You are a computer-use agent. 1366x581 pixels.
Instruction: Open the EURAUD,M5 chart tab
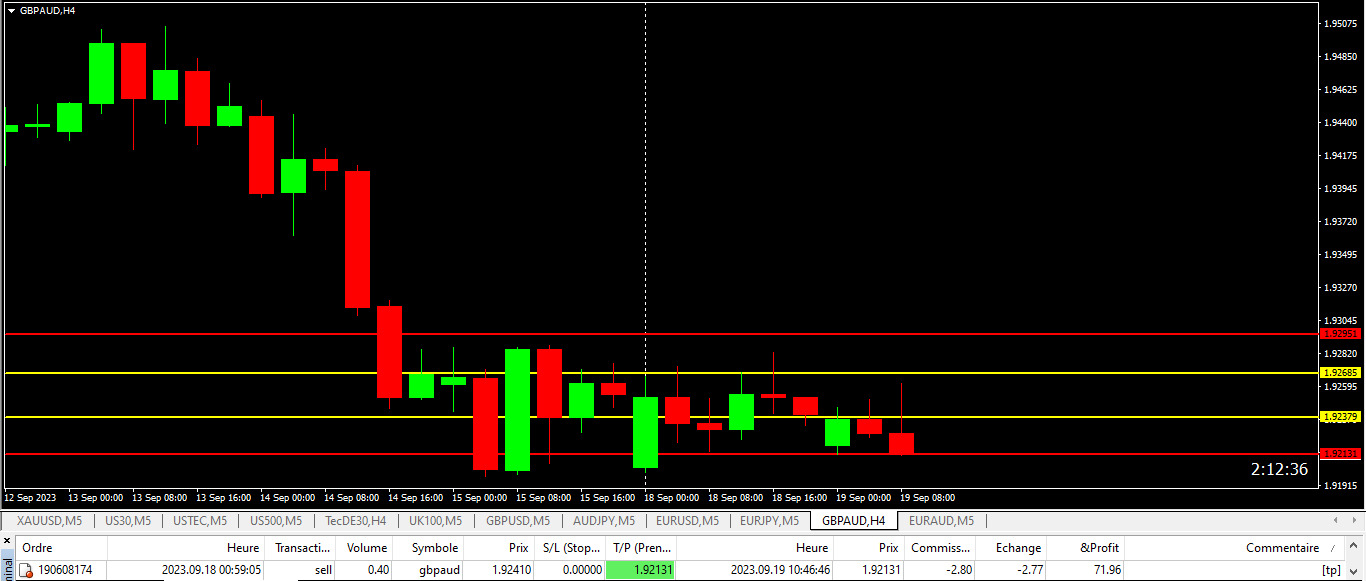941,521
